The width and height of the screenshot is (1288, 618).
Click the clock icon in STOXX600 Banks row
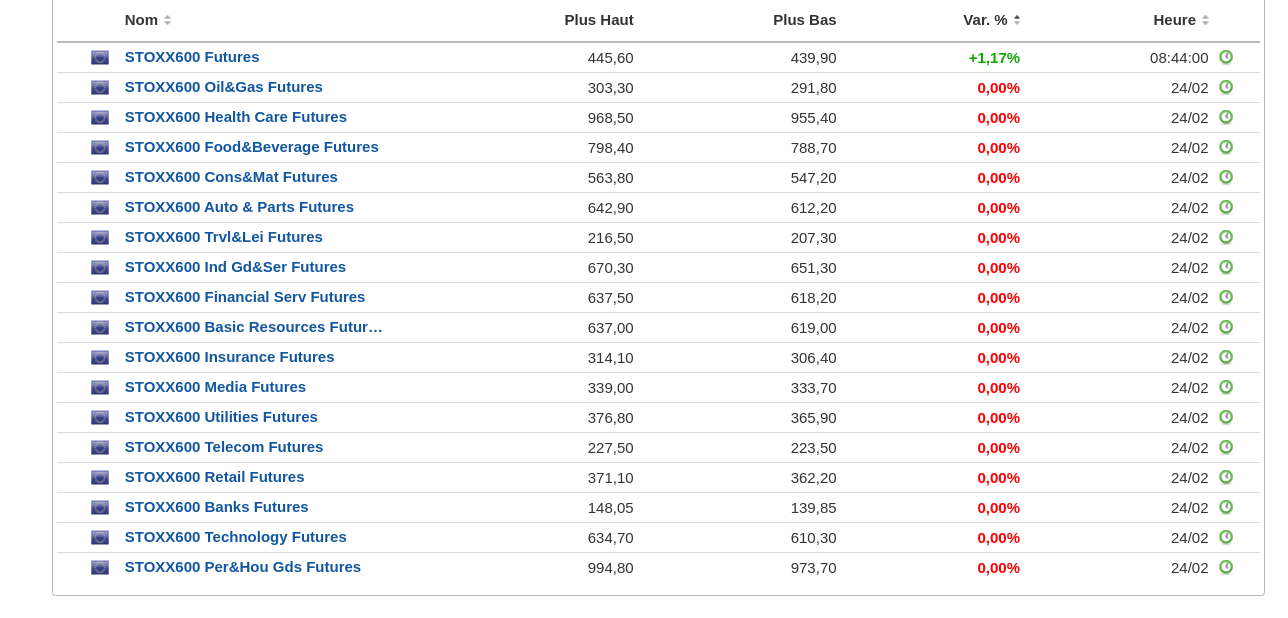click(1226, 507)
